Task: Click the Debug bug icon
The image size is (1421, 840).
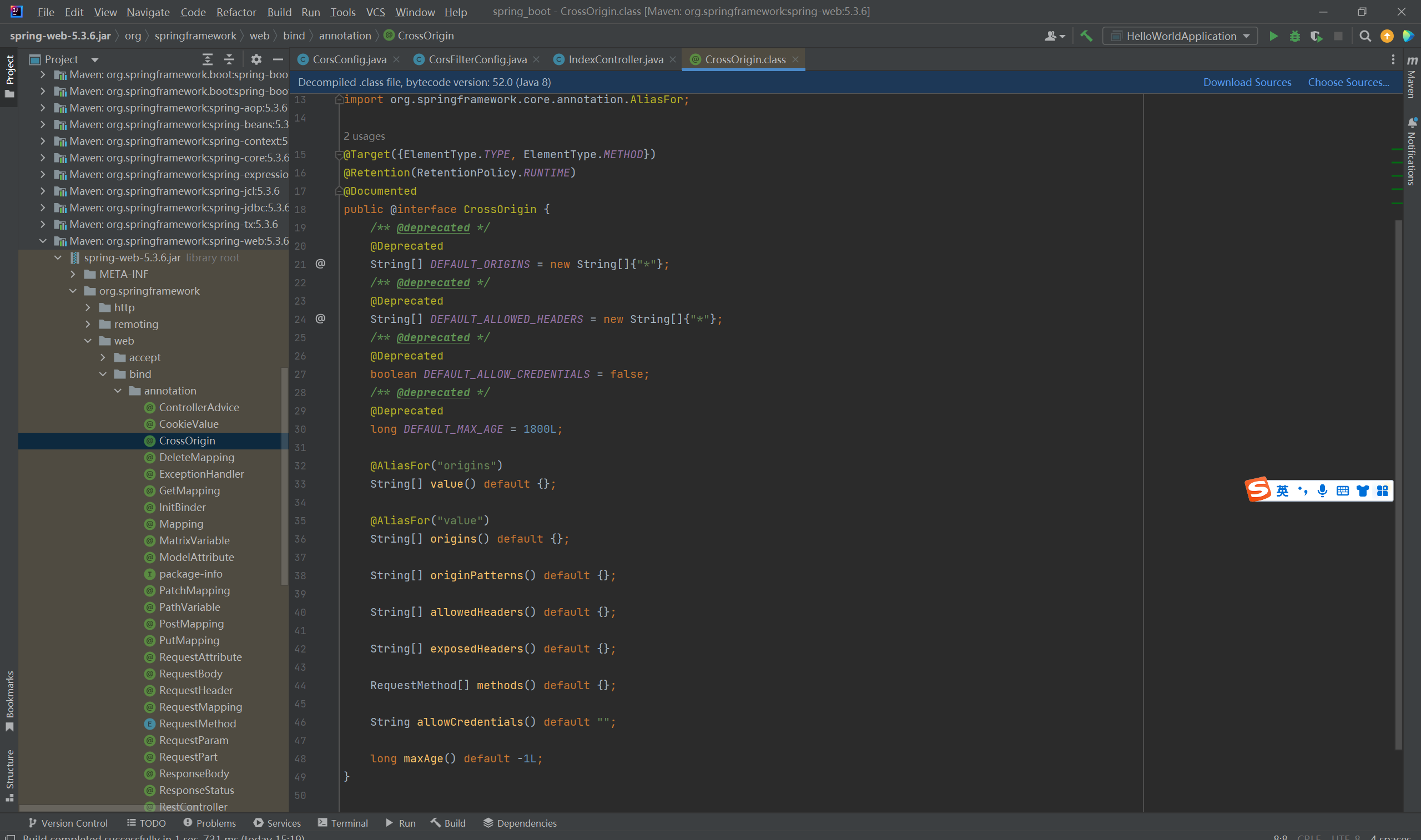Action: pyautogui.click(x=1295, y=36)
